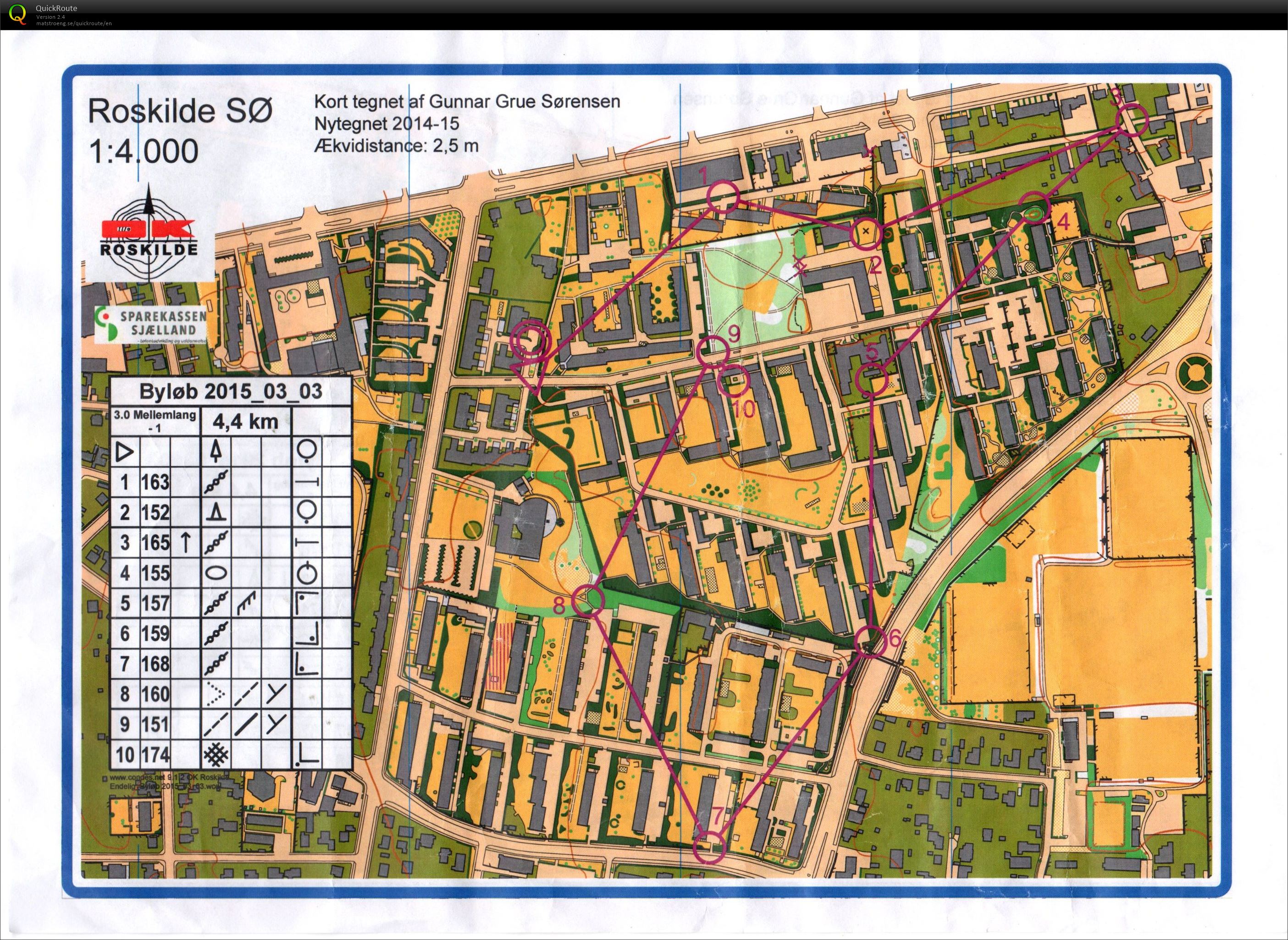The width and height of the screenshot is (1288, 940).
Task: Click the "1:4.000" scale text
Action: [144, 151]
